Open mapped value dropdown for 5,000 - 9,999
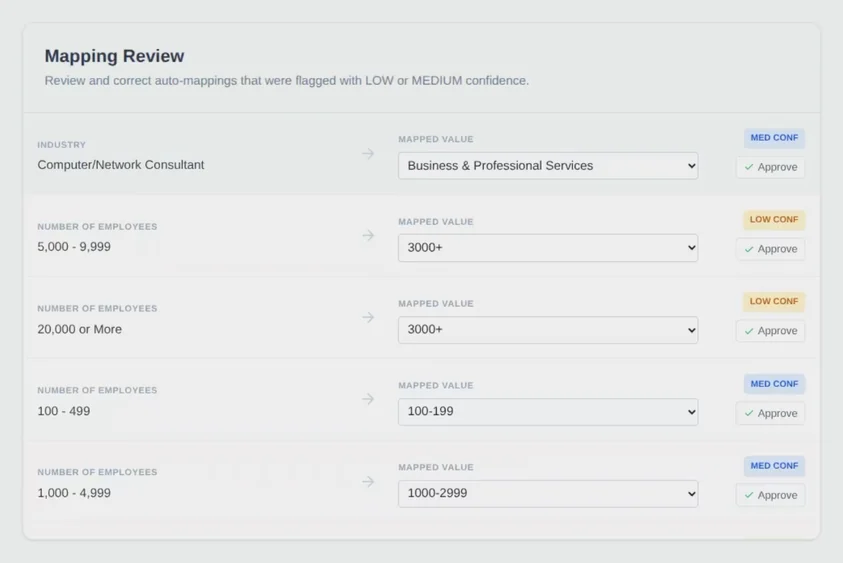This screenshot has width=843, height=563. pos(548,248)
